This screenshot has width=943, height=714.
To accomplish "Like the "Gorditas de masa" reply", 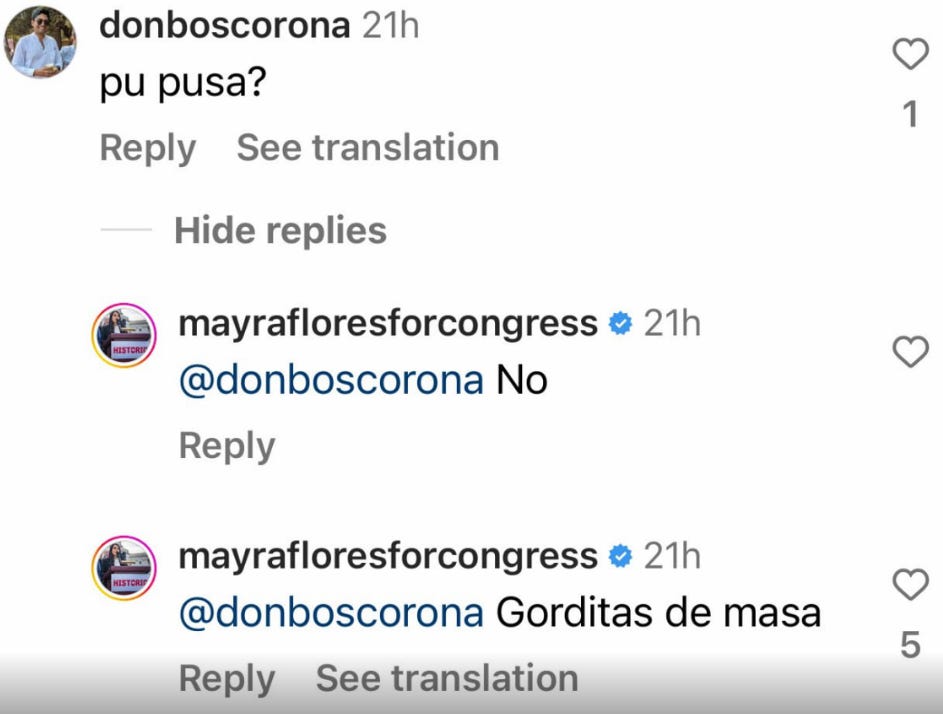I will click(911, 584).
